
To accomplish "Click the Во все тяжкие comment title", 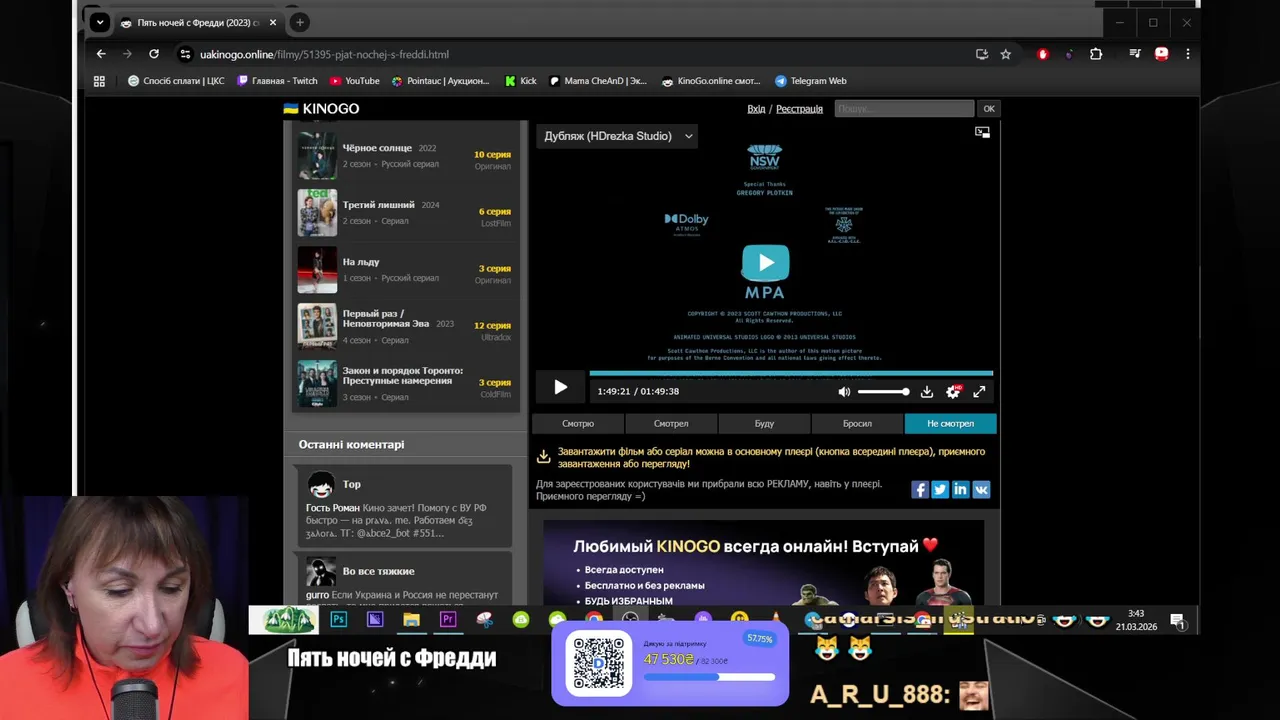I will [378, 571].
